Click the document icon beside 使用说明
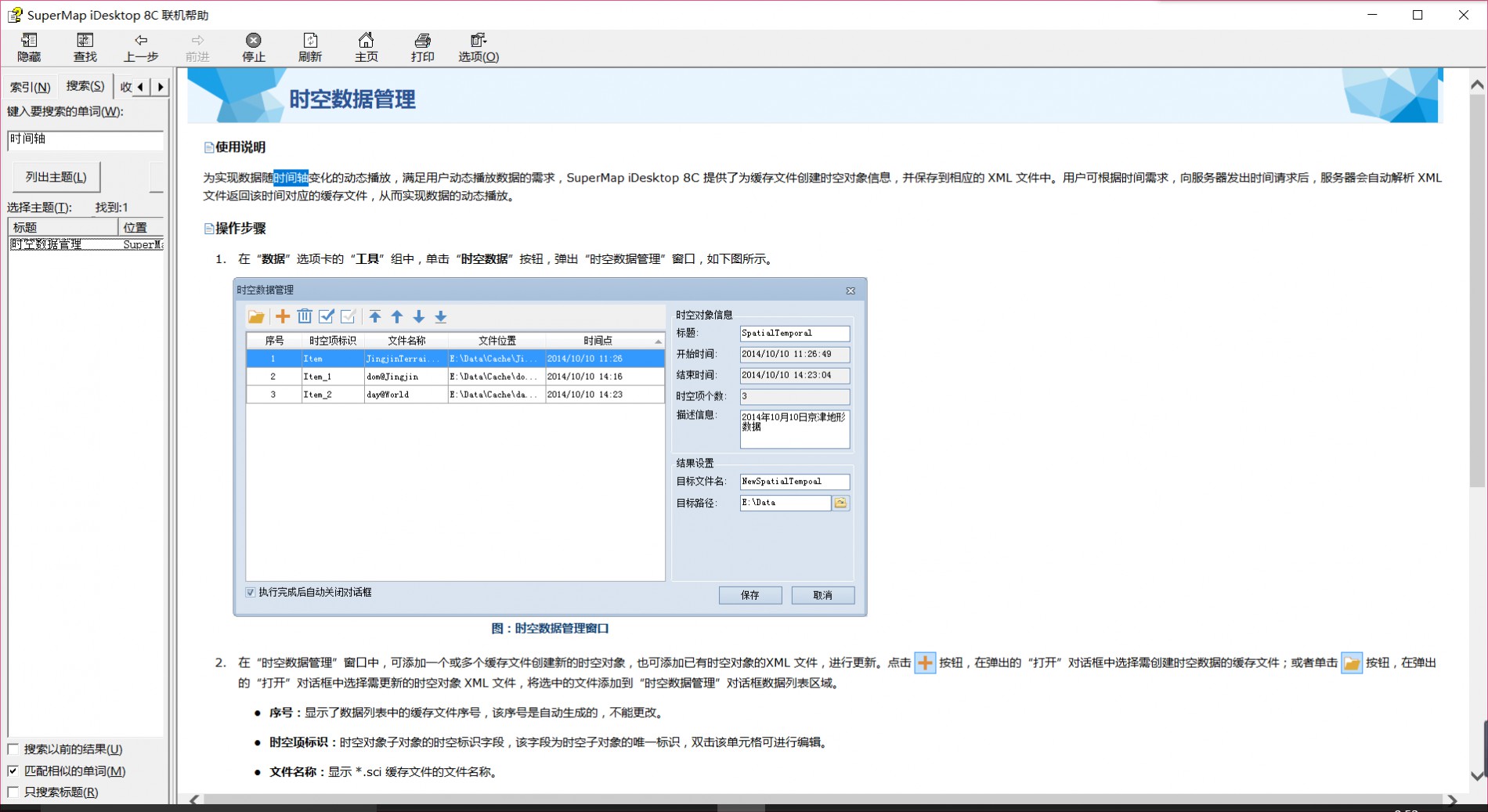 tap(209, 147)
